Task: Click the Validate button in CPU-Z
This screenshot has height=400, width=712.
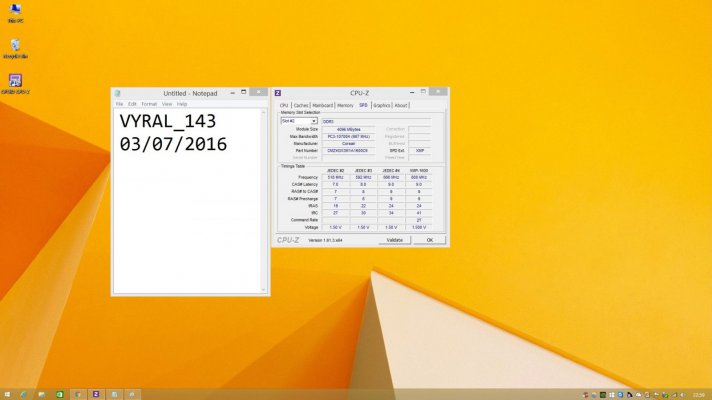Action: point(395,240)
